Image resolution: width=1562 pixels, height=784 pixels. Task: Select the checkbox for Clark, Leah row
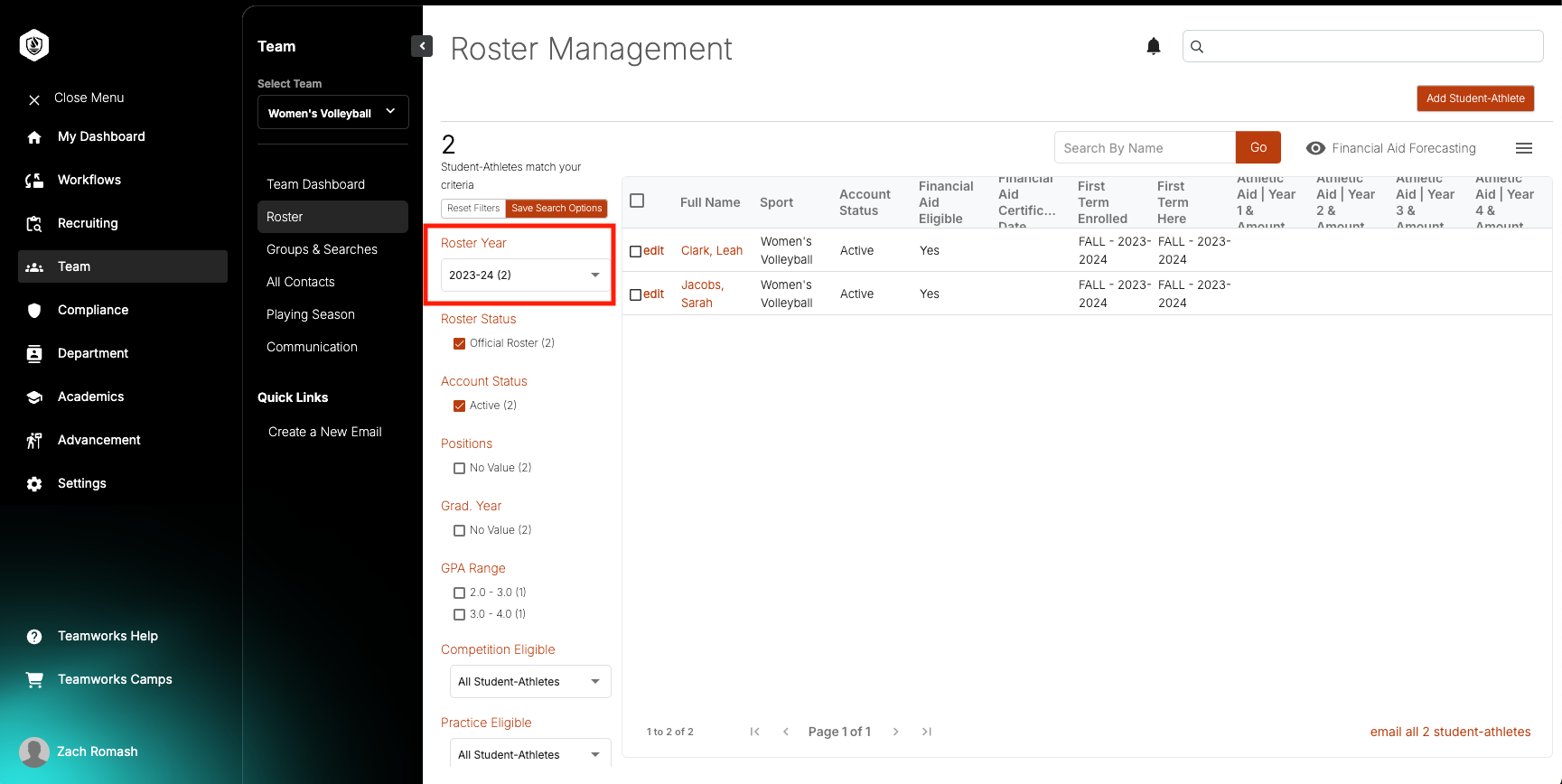point(635,251)
